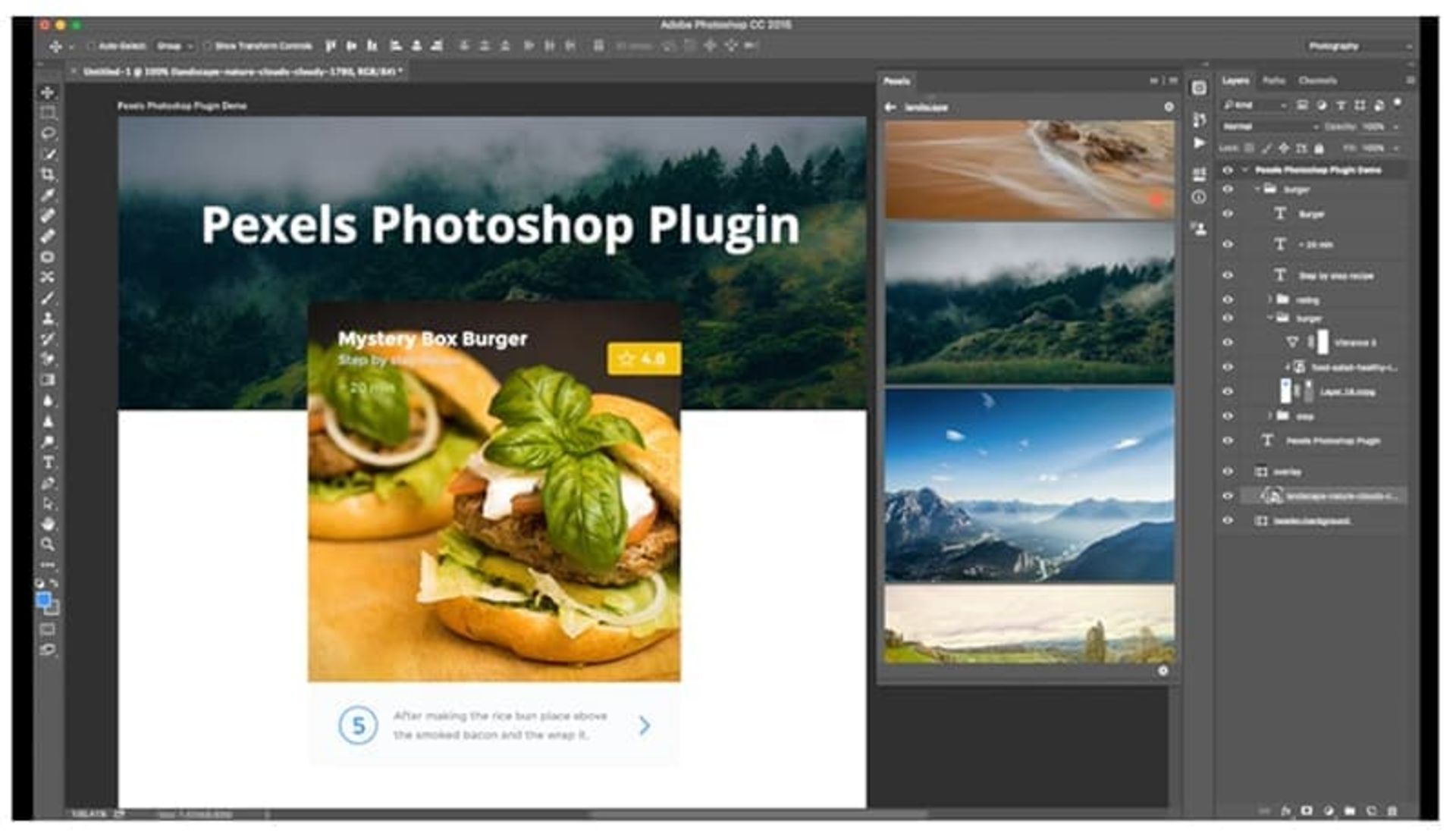
Task: Select the Crop tool
Action: pos(47,174)
